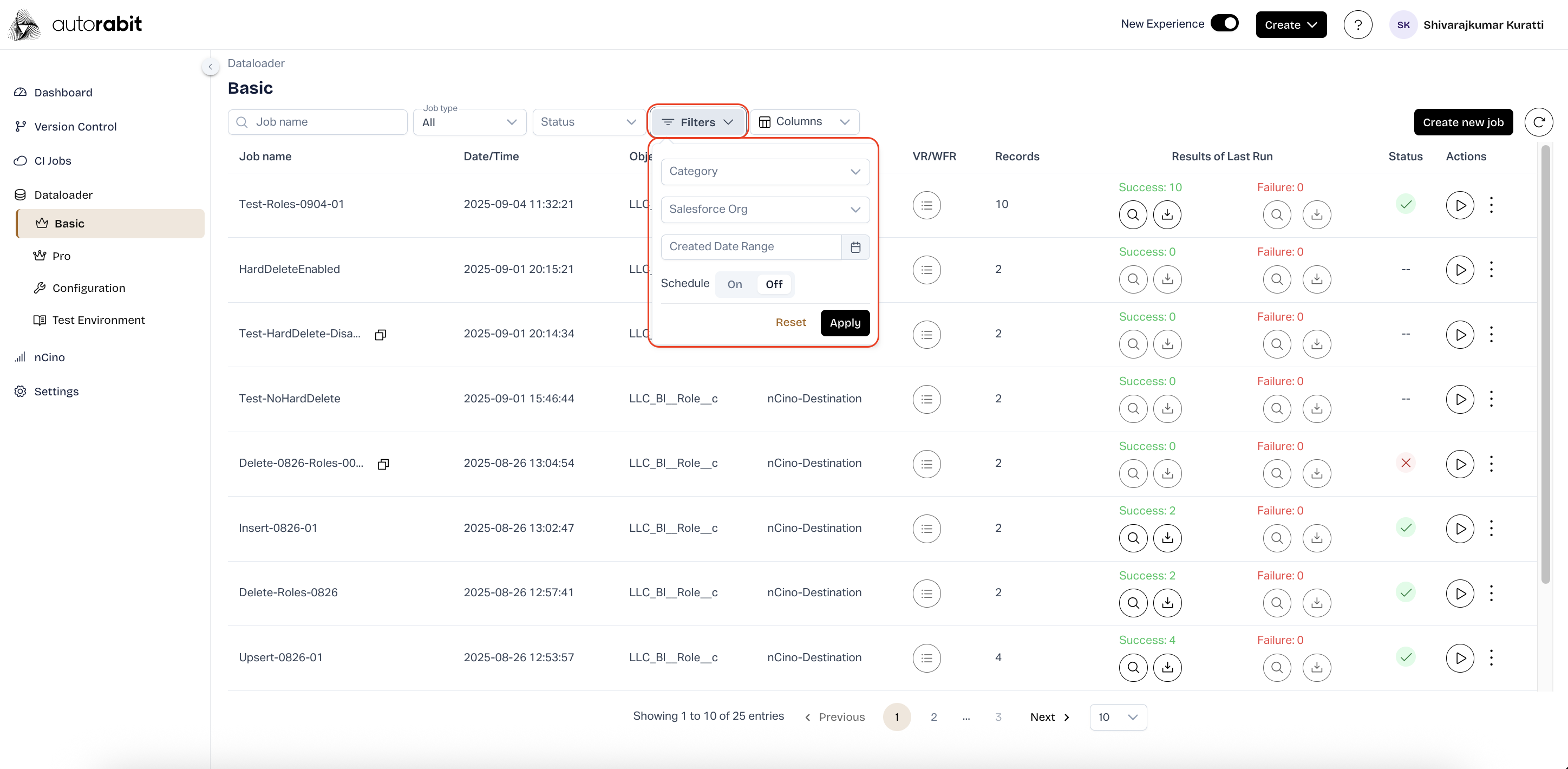1568x769 pixels.
Task: Open the Pro dataloader section
Action: pyautogui.click(x=62, y=256)
